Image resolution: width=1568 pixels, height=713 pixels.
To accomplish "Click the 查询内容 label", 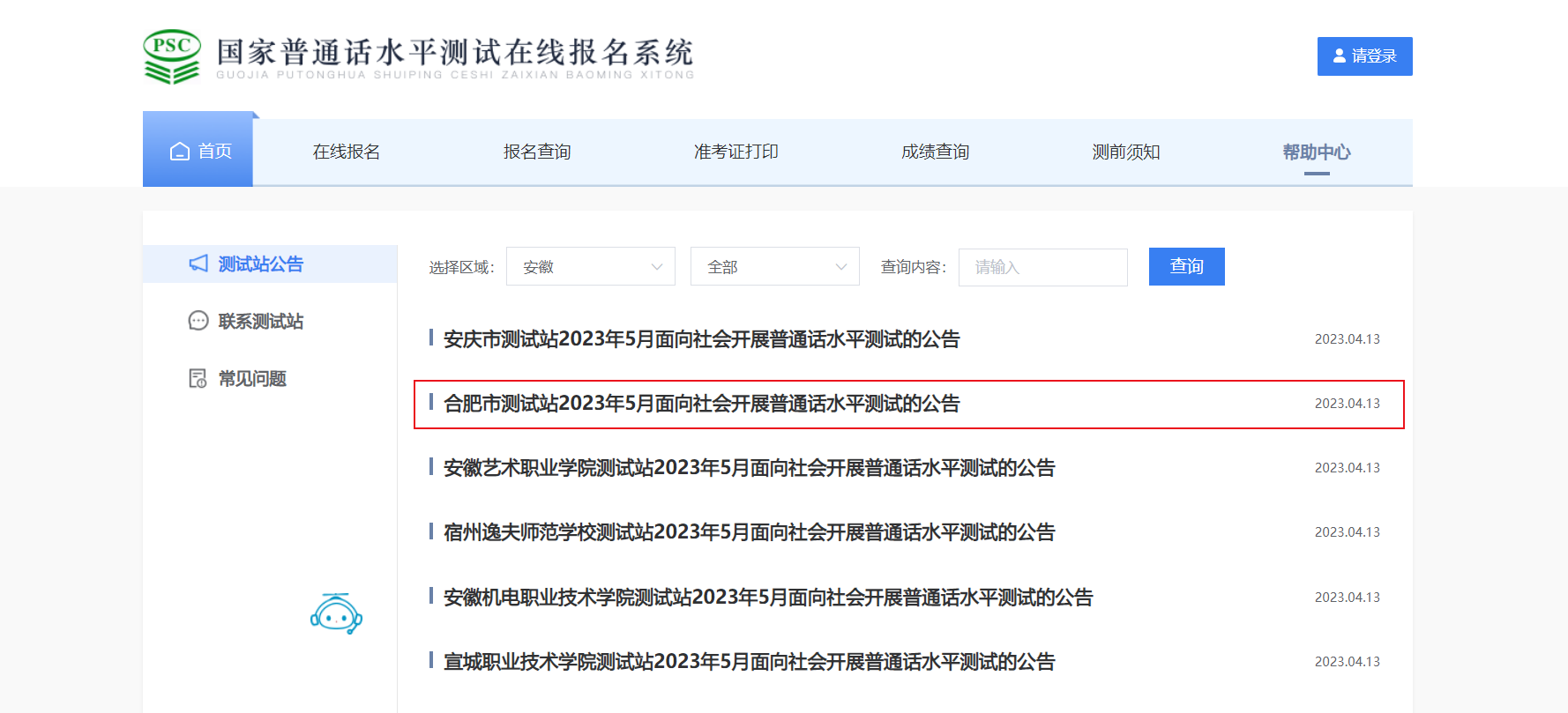I will [914, 267].
